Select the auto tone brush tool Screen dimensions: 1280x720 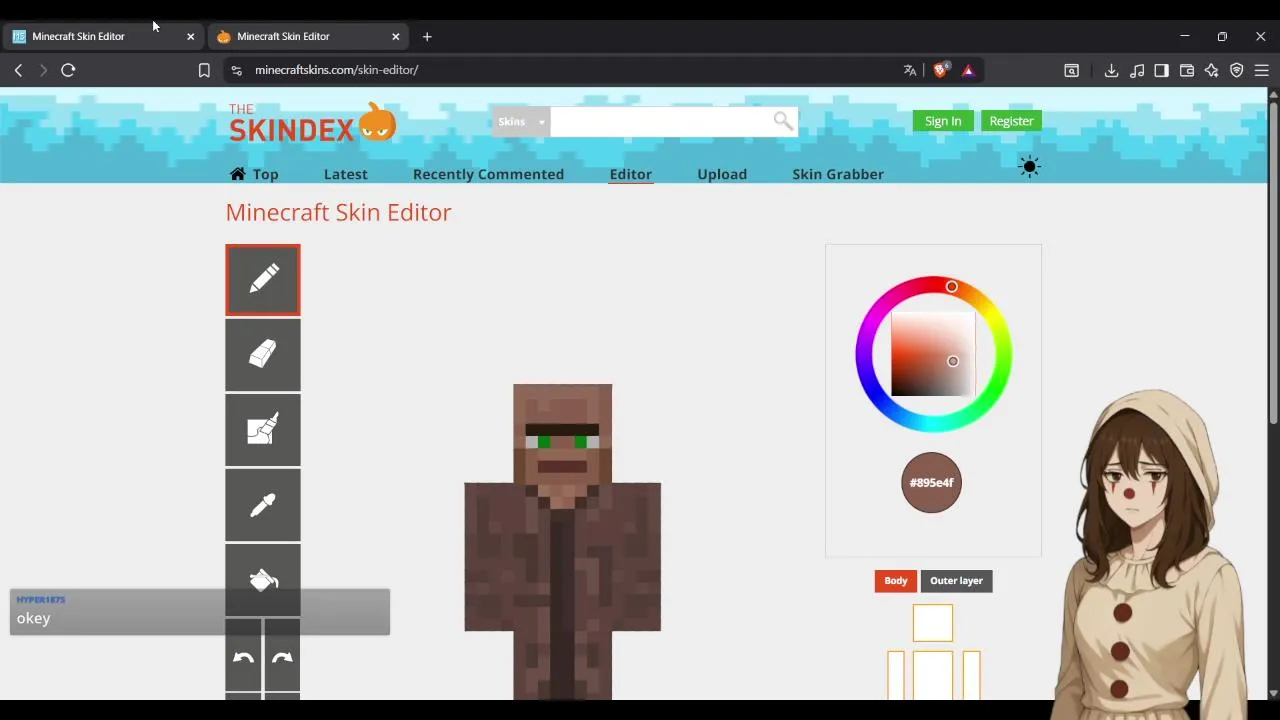tap(262, 430)
